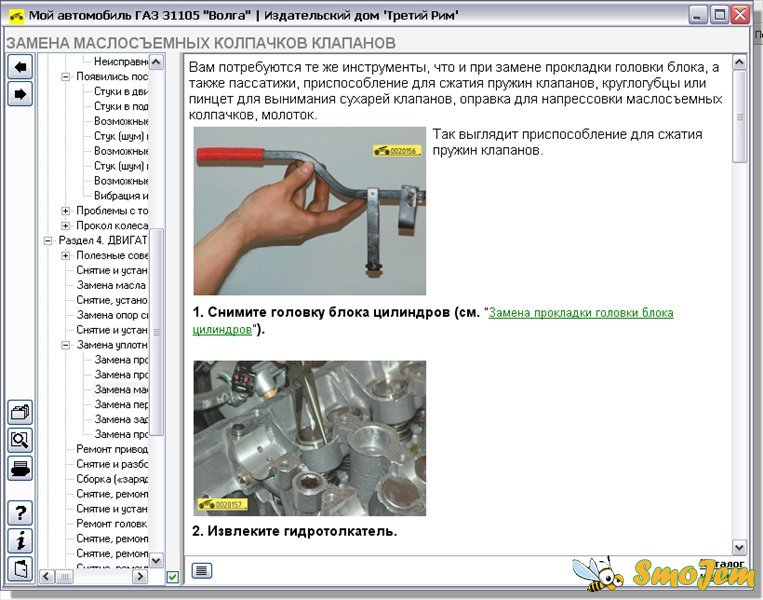This screenshot has width=763, height=600.
Task: Go forward with the right arrow button
Action: pyautogui.click(x=20, y=94)
